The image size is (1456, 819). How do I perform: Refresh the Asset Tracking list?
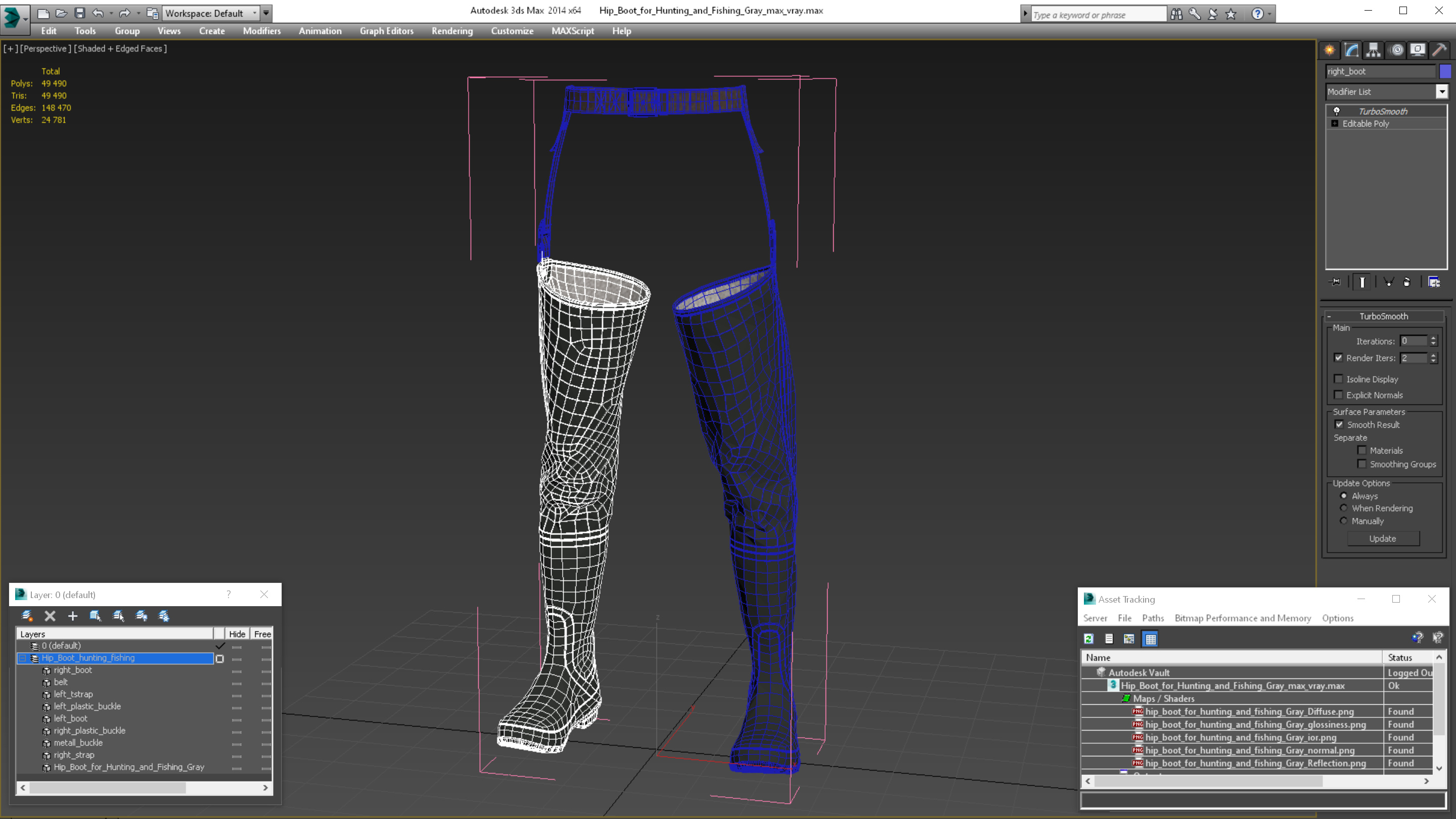pyautogui.click(x=1088, y=639)
